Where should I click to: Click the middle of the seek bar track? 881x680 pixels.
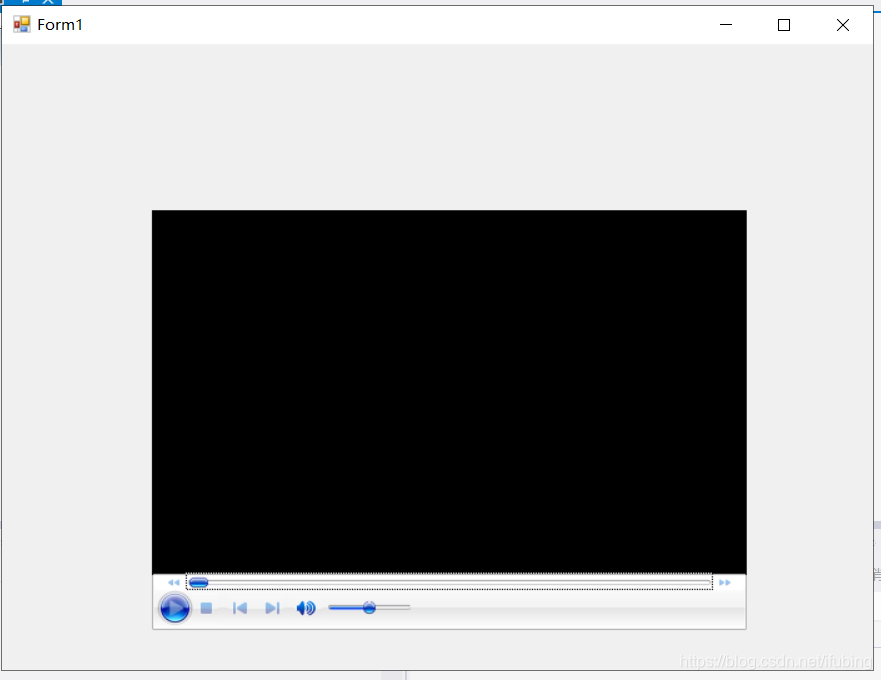click(449, 582)
